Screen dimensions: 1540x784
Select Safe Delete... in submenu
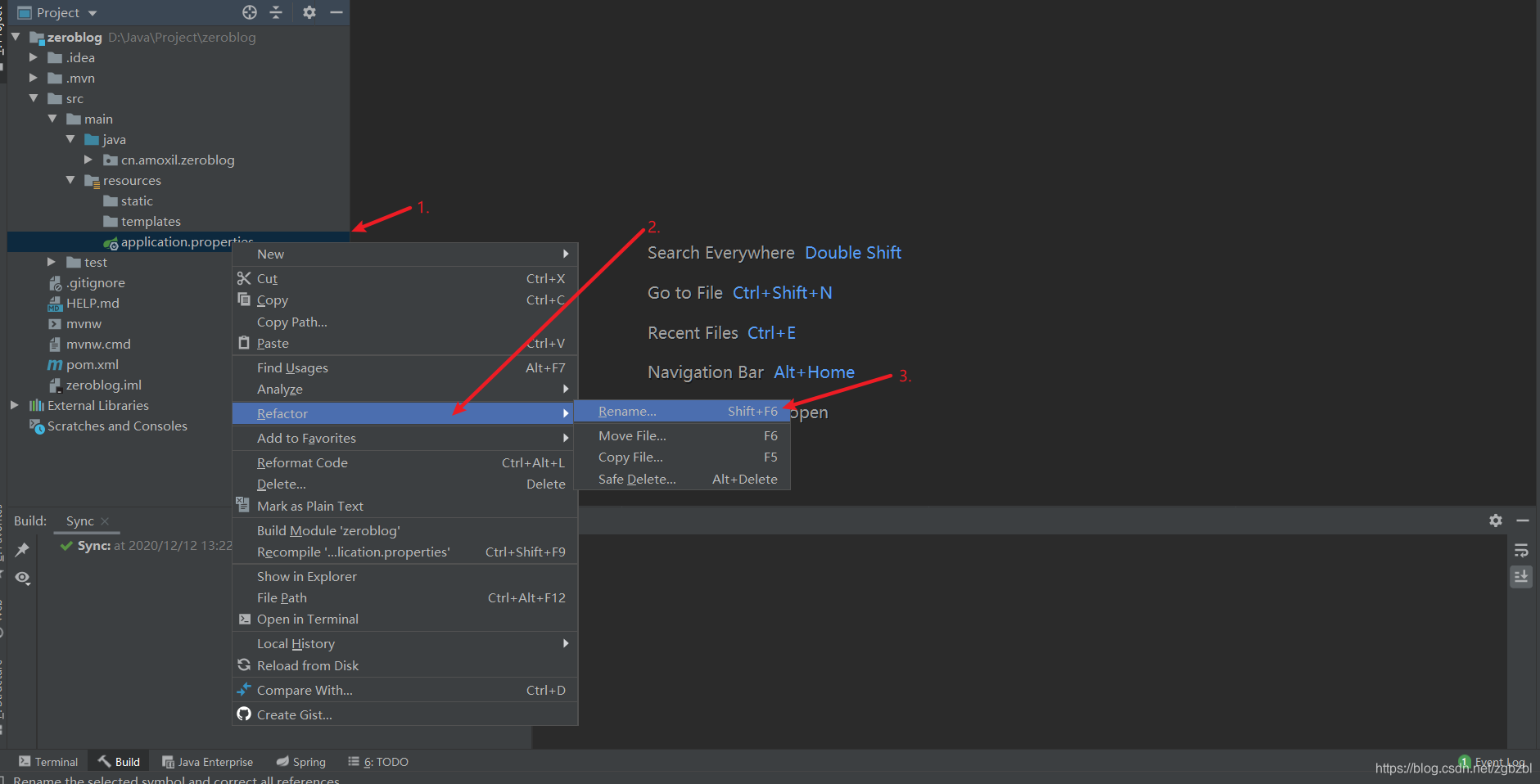682,479
